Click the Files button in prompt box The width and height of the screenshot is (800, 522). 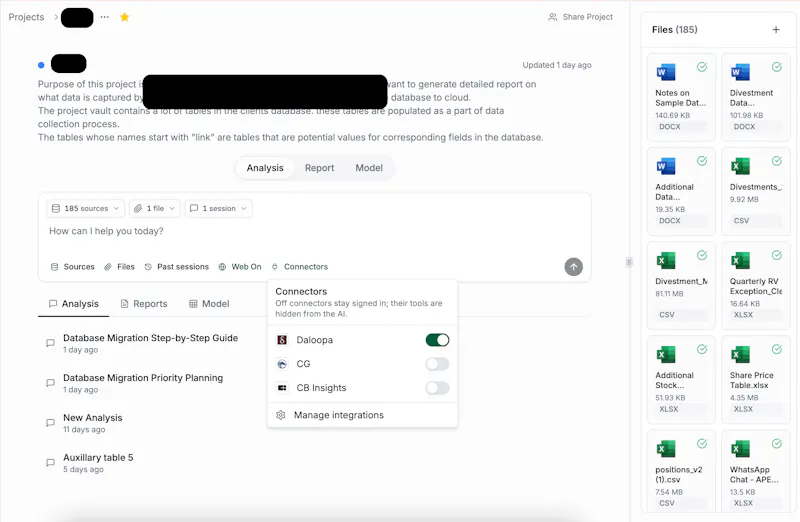coord(119,267)
